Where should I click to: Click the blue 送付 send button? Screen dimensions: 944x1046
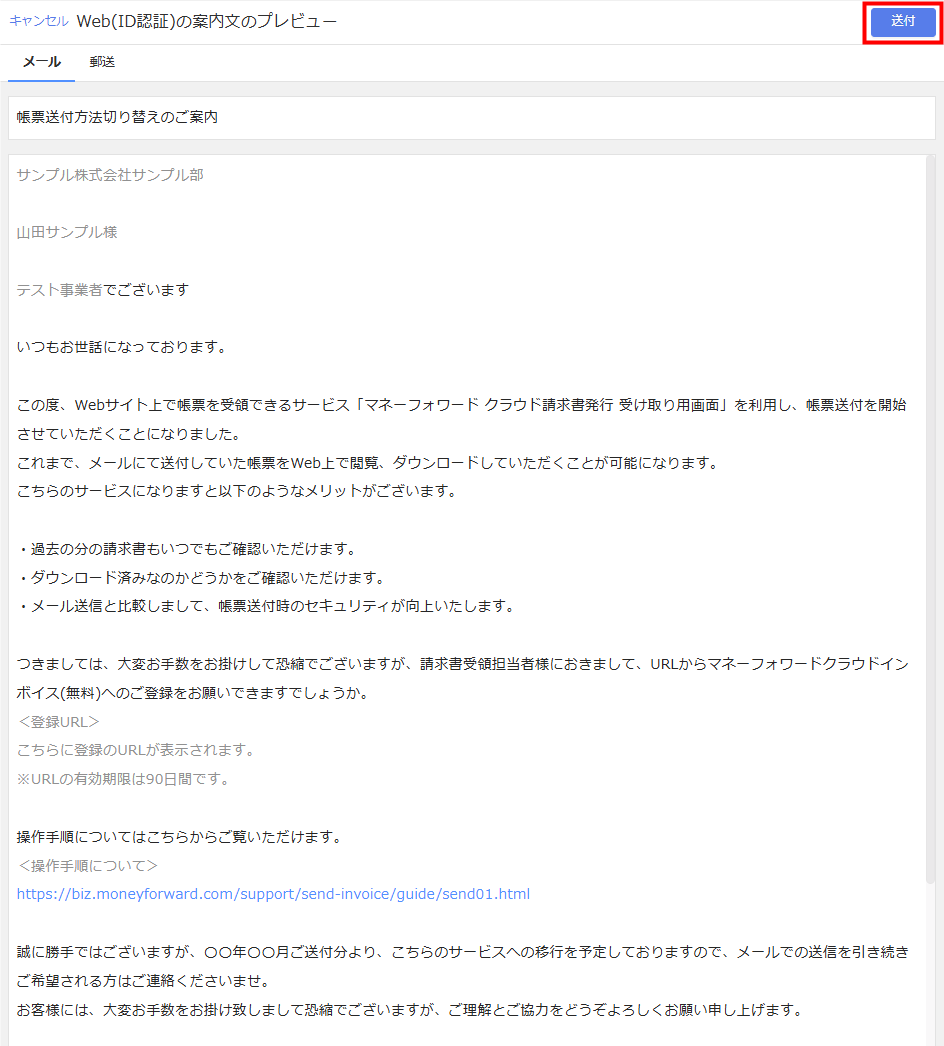903,21
